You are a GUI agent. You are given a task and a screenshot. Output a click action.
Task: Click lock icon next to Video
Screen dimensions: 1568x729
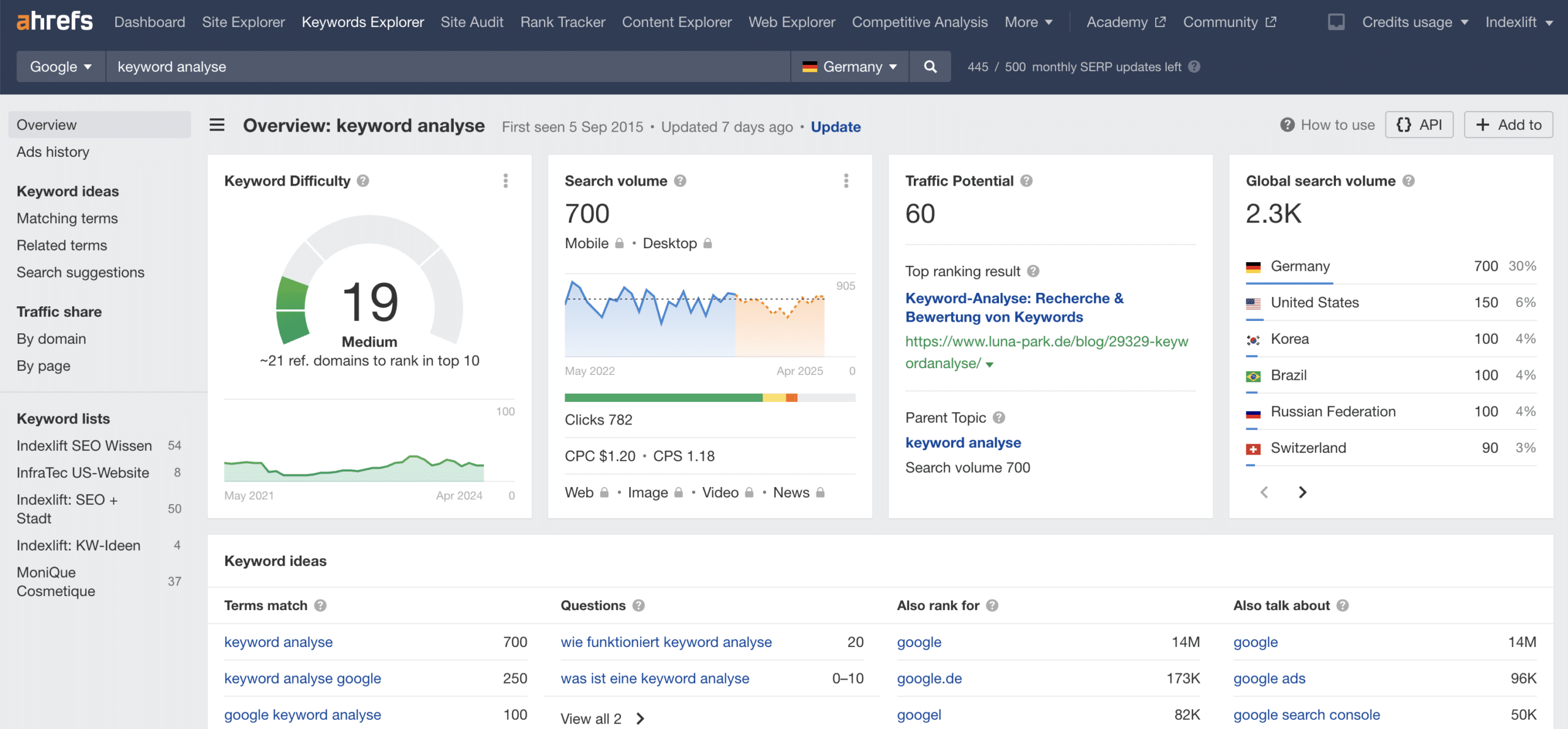[748, 492]
